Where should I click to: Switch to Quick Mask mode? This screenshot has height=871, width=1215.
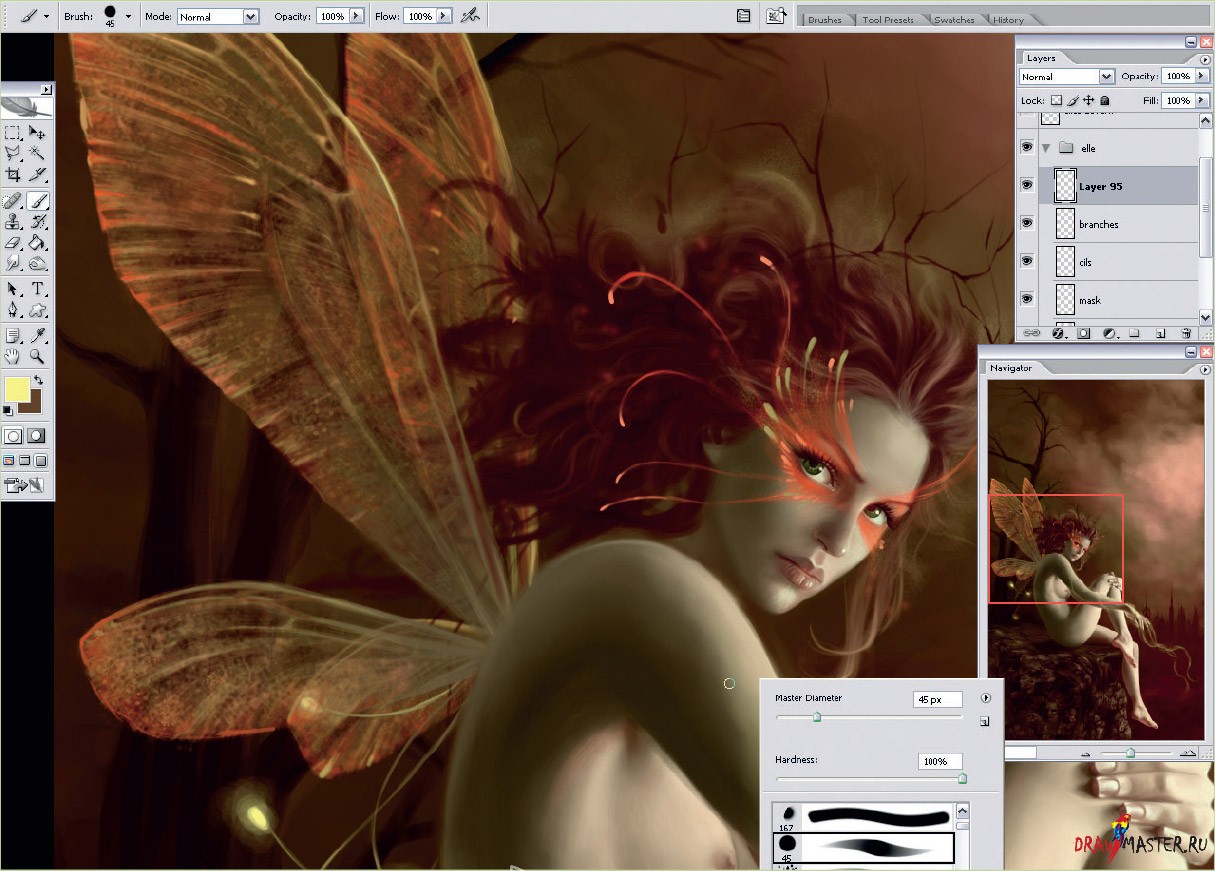(37, 435)
